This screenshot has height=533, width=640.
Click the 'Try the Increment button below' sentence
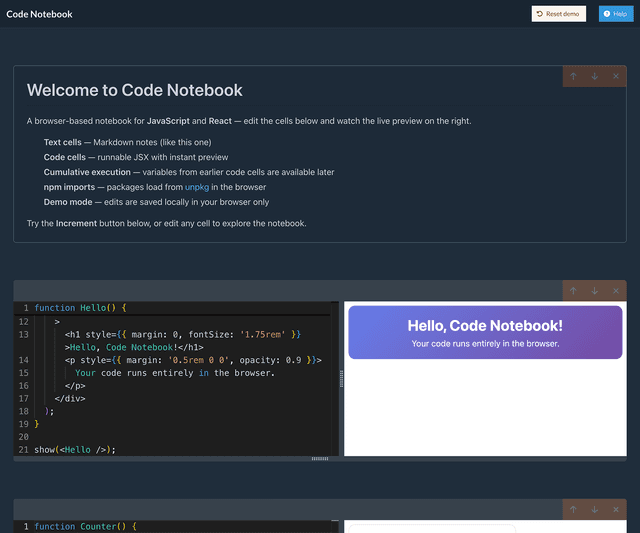tap(167, 224)
